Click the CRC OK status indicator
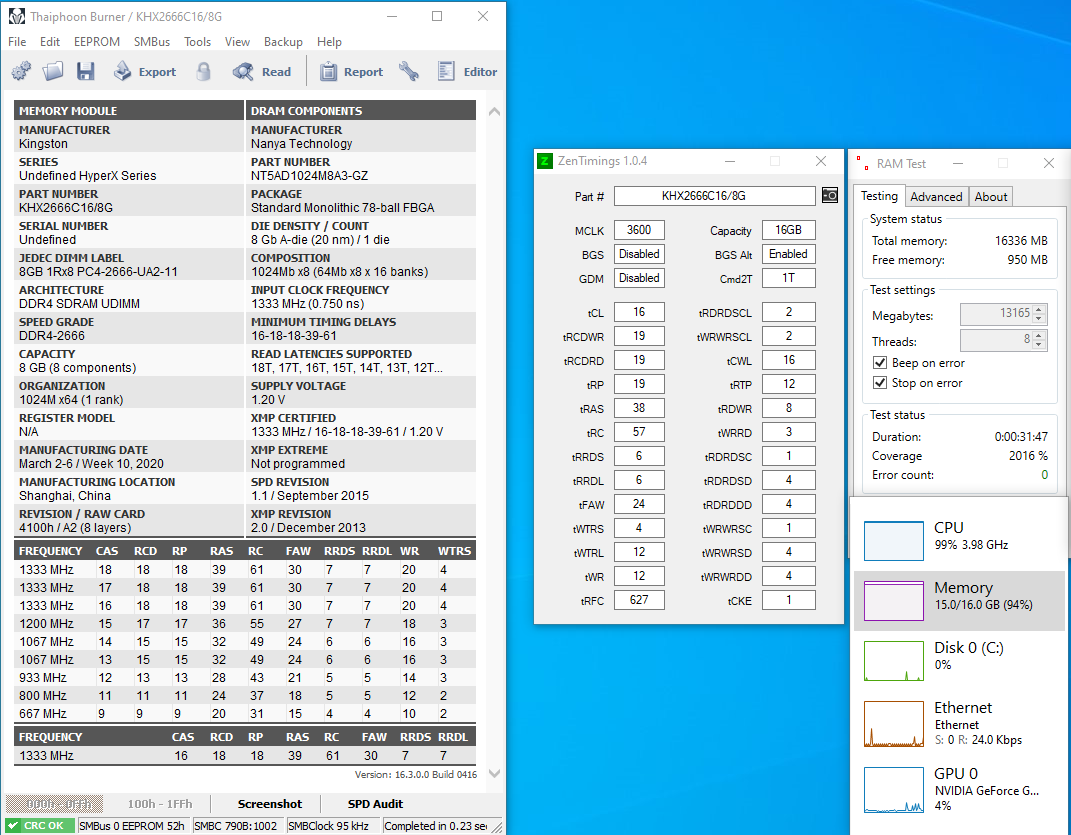This screenshot has width=1071, height=835. [40, 825]
